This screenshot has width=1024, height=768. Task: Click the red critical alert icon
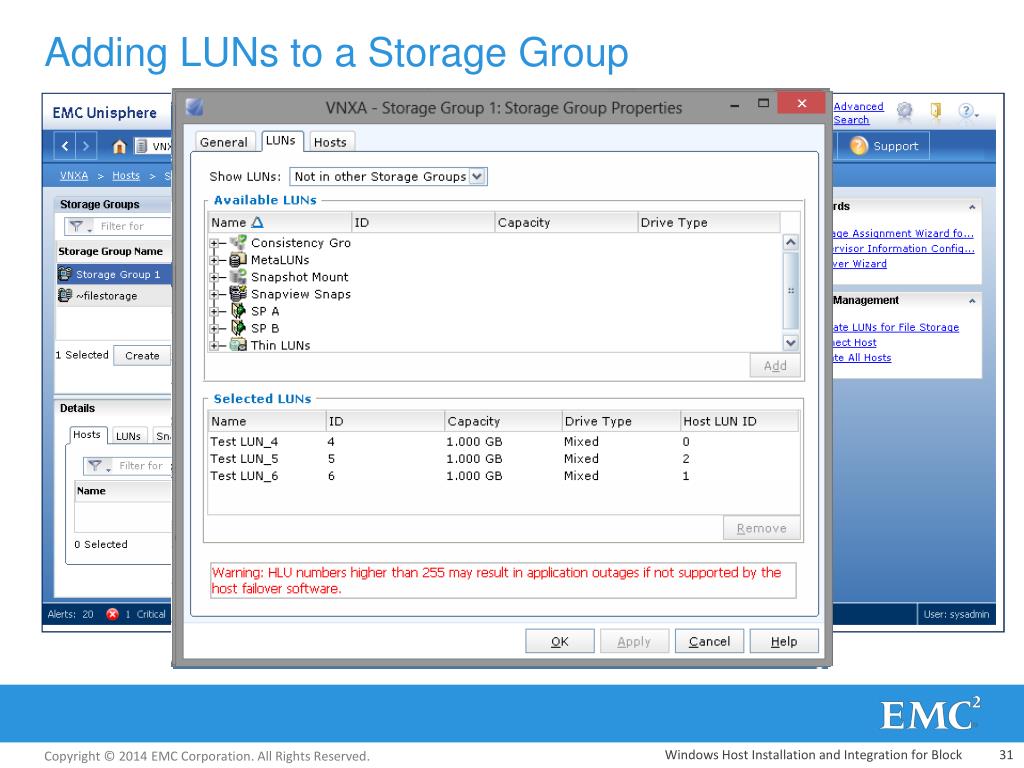click(x=112, y=614)
